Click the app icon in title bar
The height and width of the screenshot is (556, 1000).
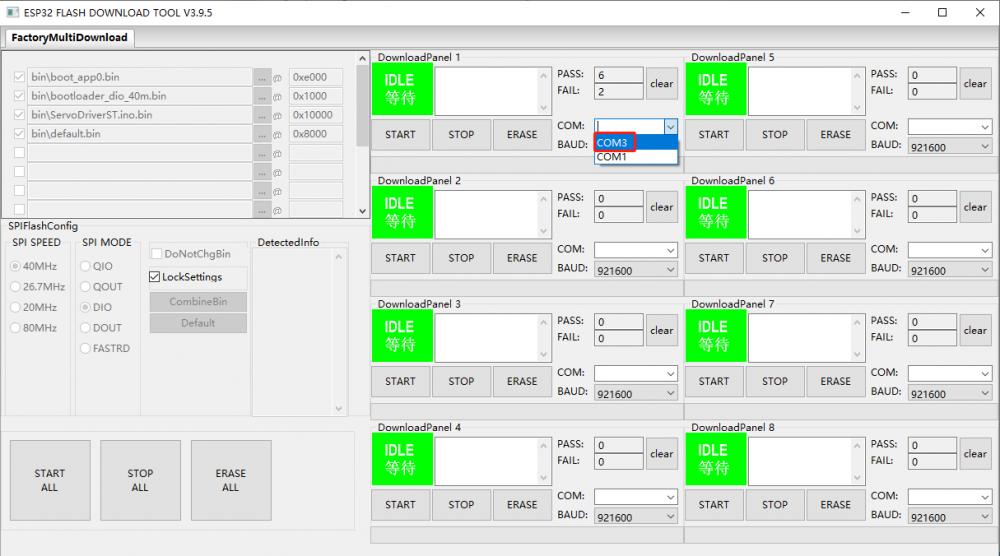12,13
